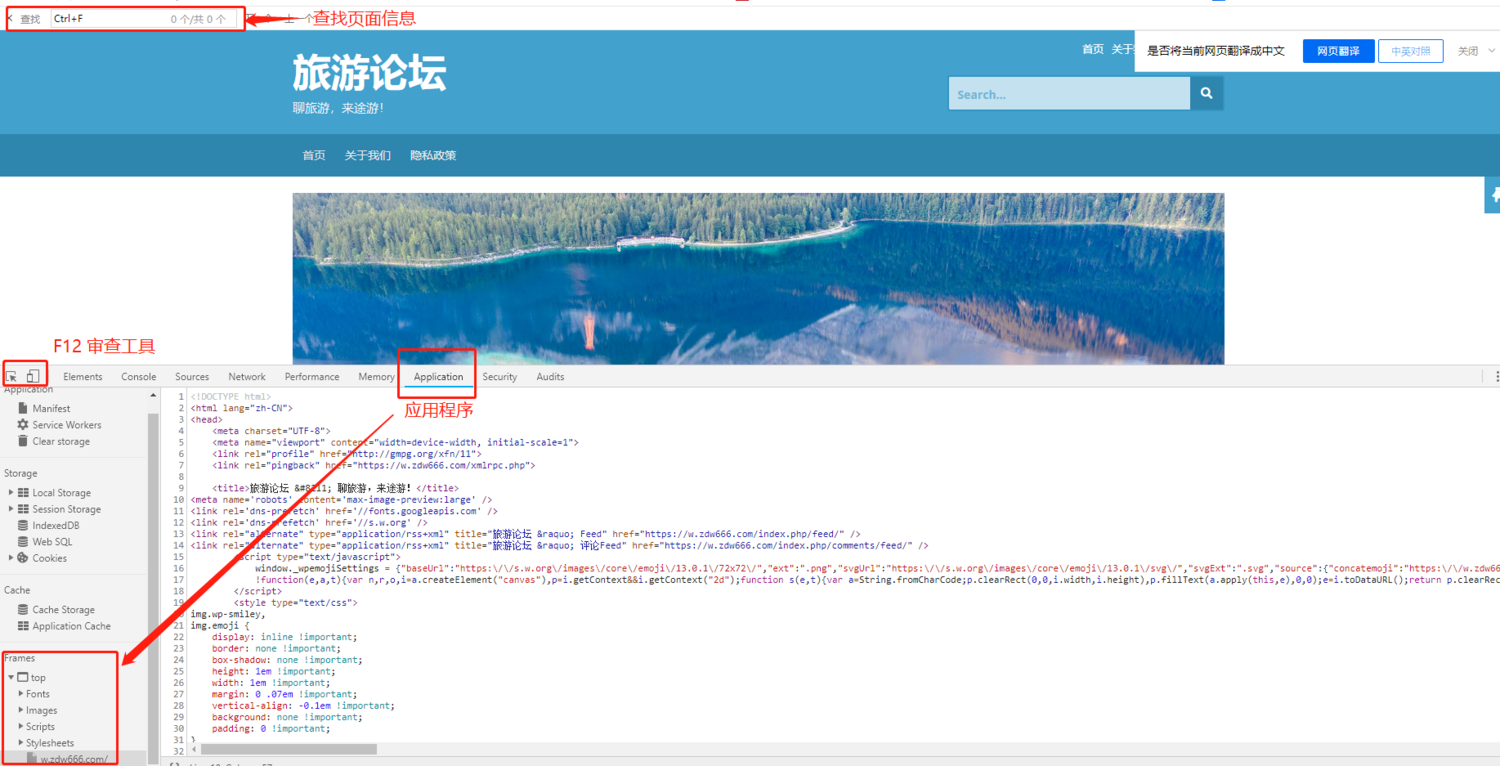Select the Clear storage item

tap(61, 441)
